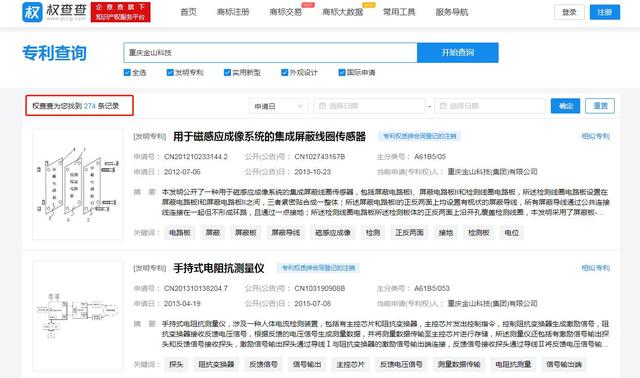
Task: Open the start date picker field
Action: tap(369, 106)
